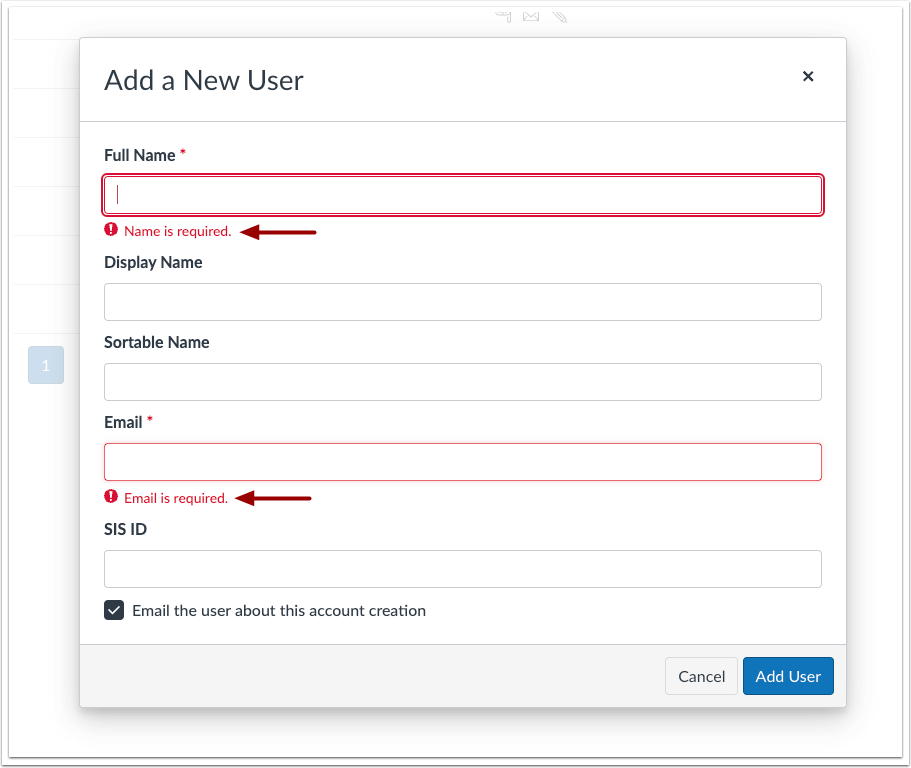Click the red asterisk next to Email
This screenshot has width=911, height=768.
click(x=149, y=417)
